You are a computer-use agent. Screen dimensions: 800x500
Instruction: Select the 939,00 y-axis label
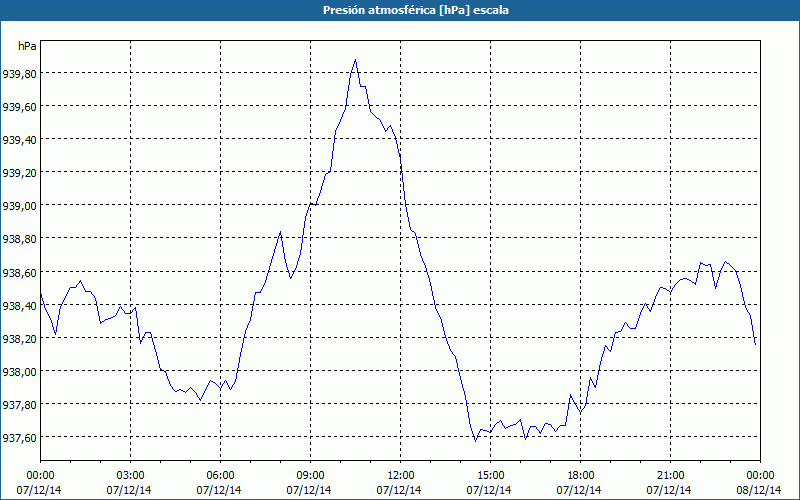point(19,206)
